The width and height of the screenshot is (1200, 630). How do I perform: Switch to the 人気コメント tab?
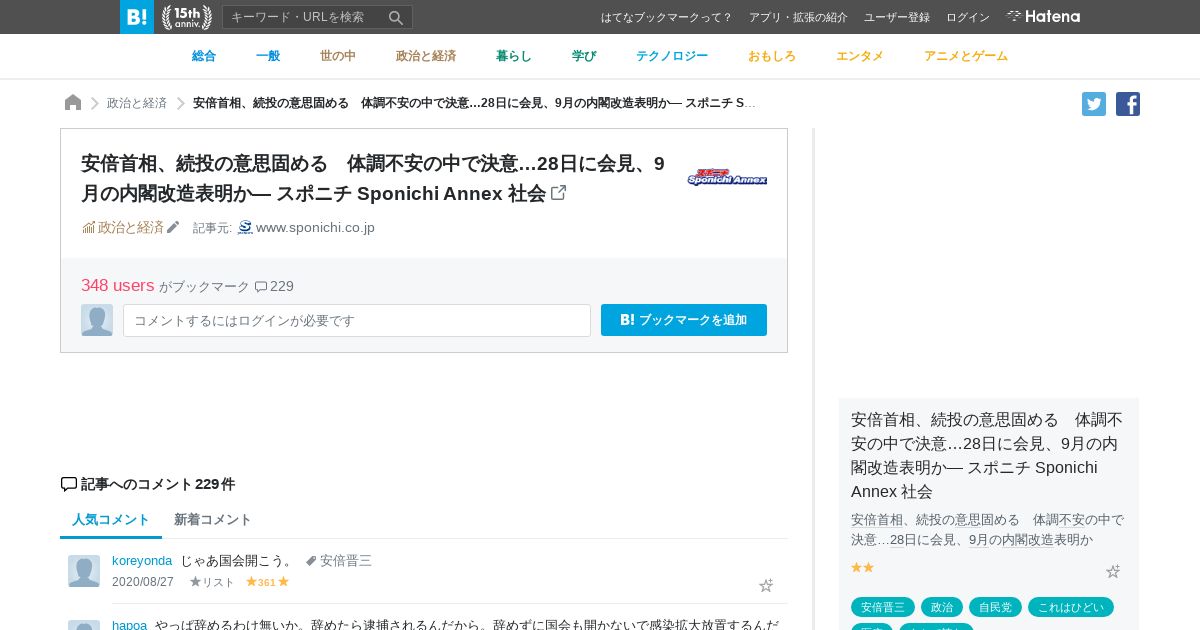(111, 520)
